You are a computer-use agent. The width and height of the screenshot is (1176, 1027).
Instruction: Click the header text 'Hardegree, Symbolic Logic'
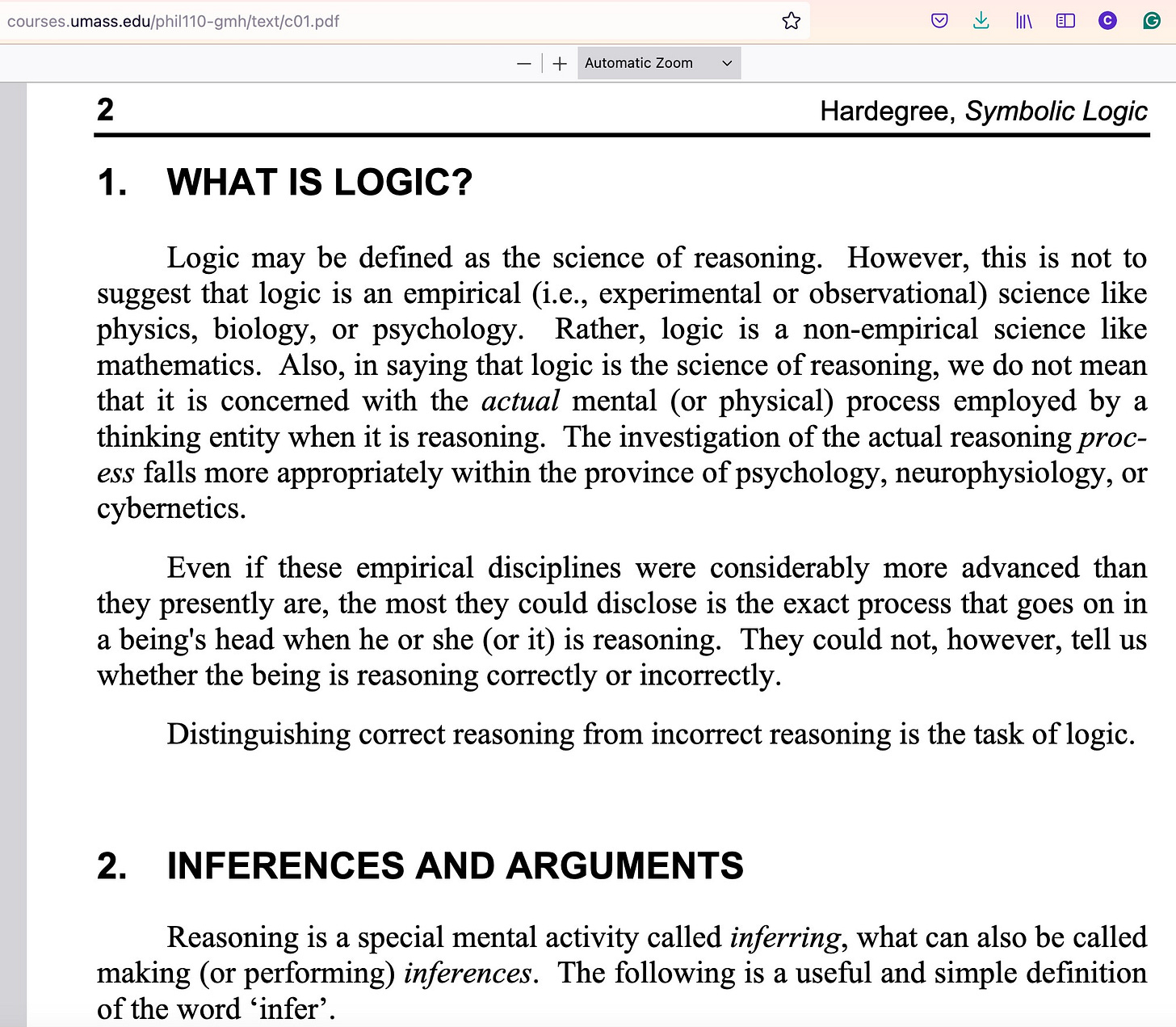pyautogui.click(x=984, y=112)
